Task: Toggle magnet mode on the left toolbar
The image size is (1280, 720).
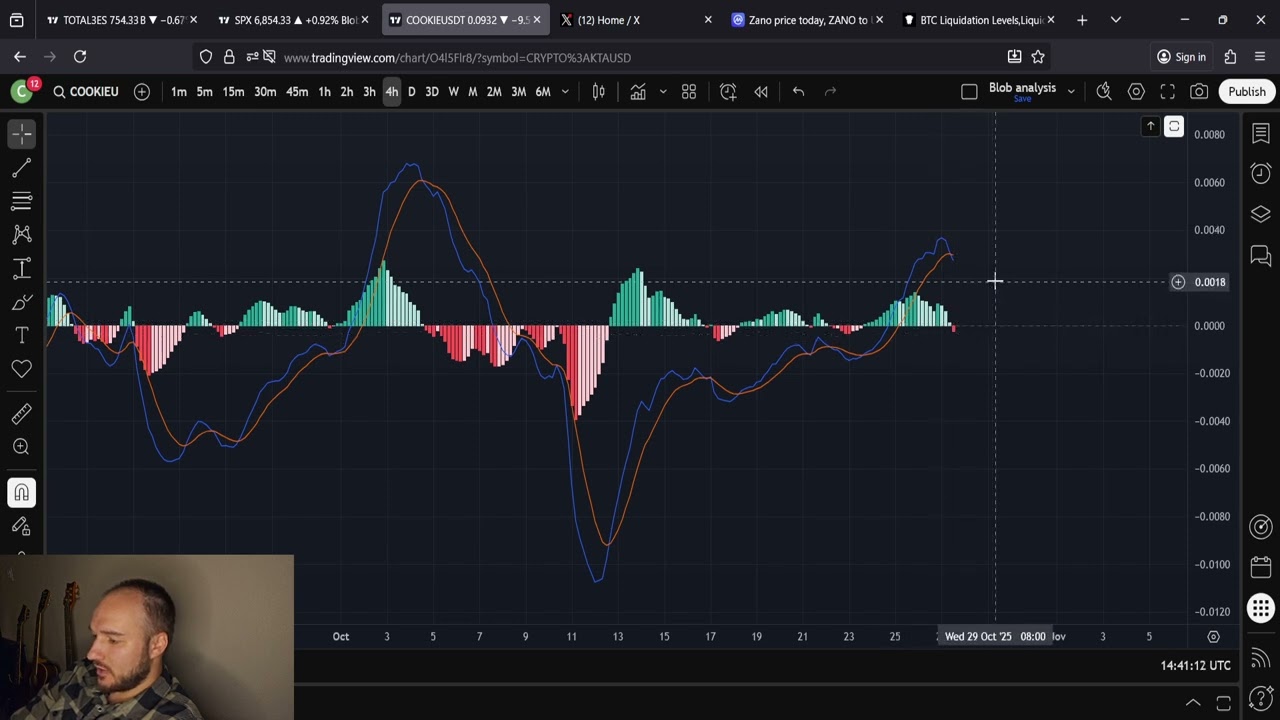Action: [22, 492]
